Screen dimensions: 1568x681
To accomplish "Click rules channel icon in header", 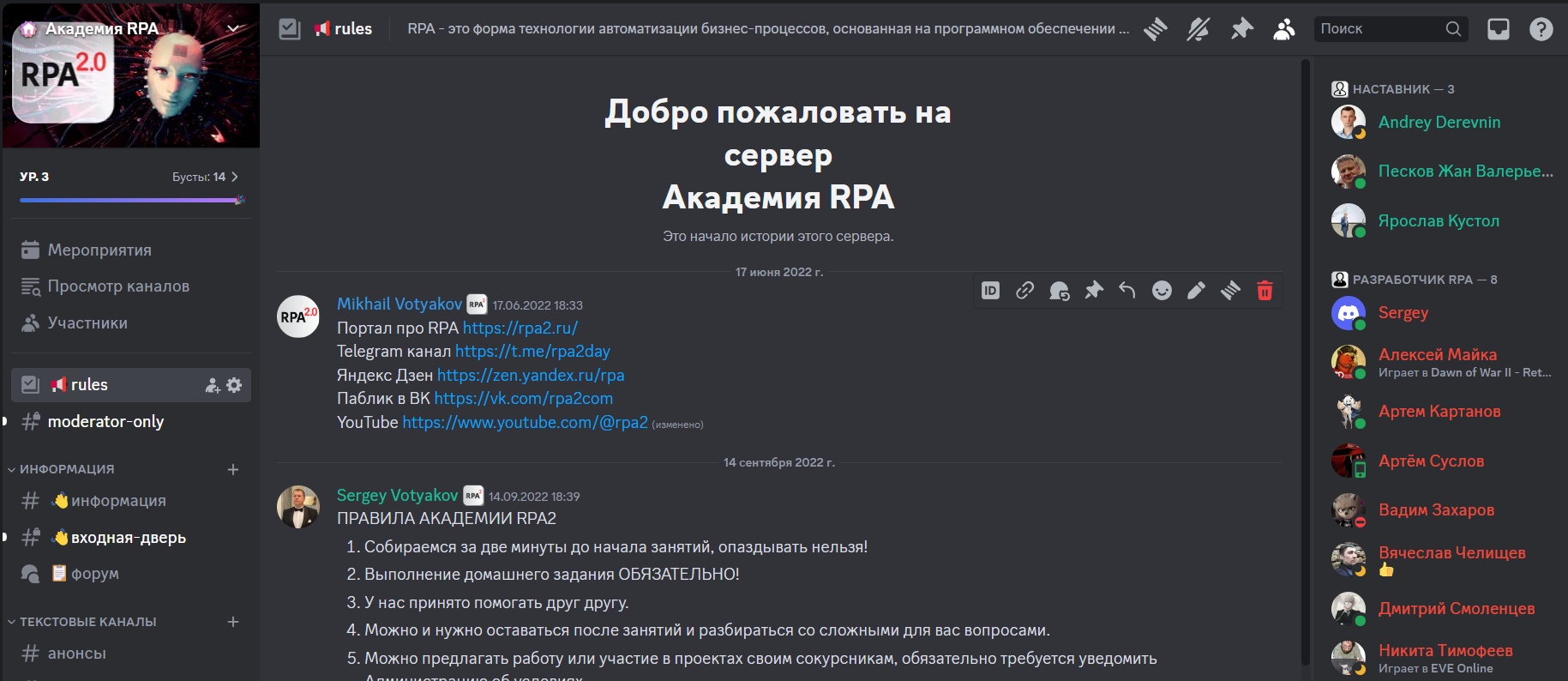I will coord(290,29).
